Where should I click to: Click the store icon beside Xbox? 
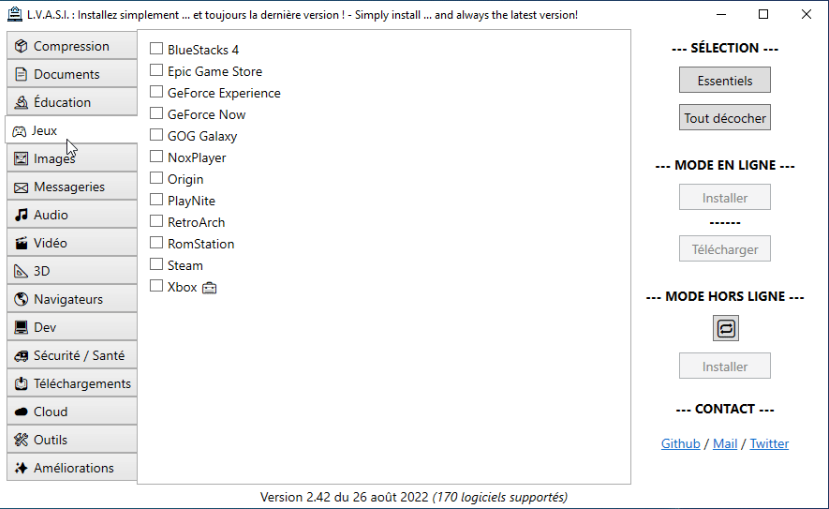point(209,288)
